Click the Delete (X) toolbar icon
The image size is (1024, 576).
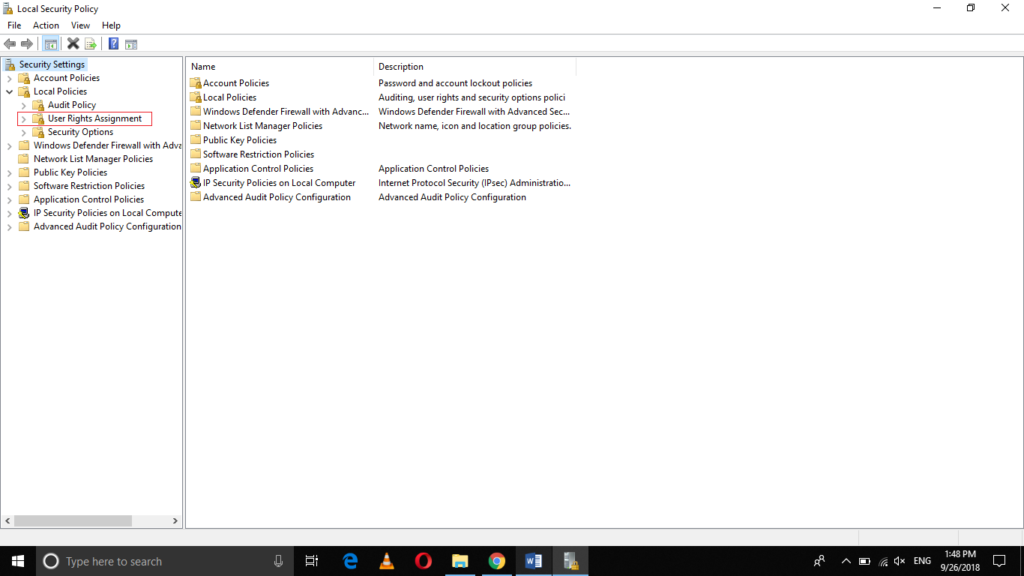[x=72, y=43]
